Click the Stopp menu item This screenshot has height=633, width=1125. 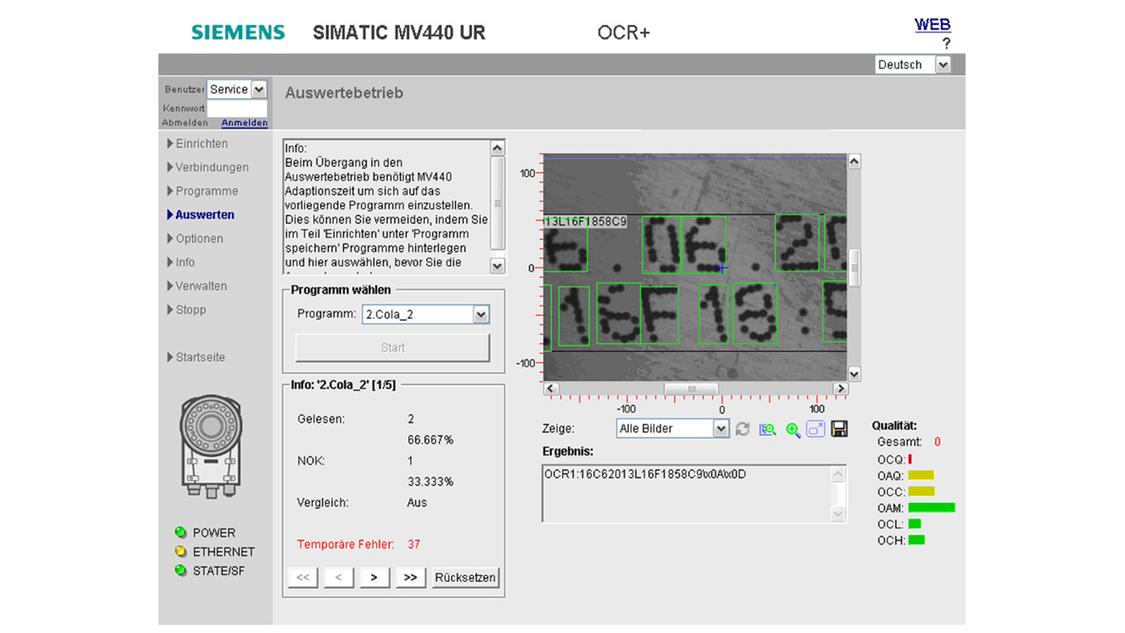click(x=187, y=309)
